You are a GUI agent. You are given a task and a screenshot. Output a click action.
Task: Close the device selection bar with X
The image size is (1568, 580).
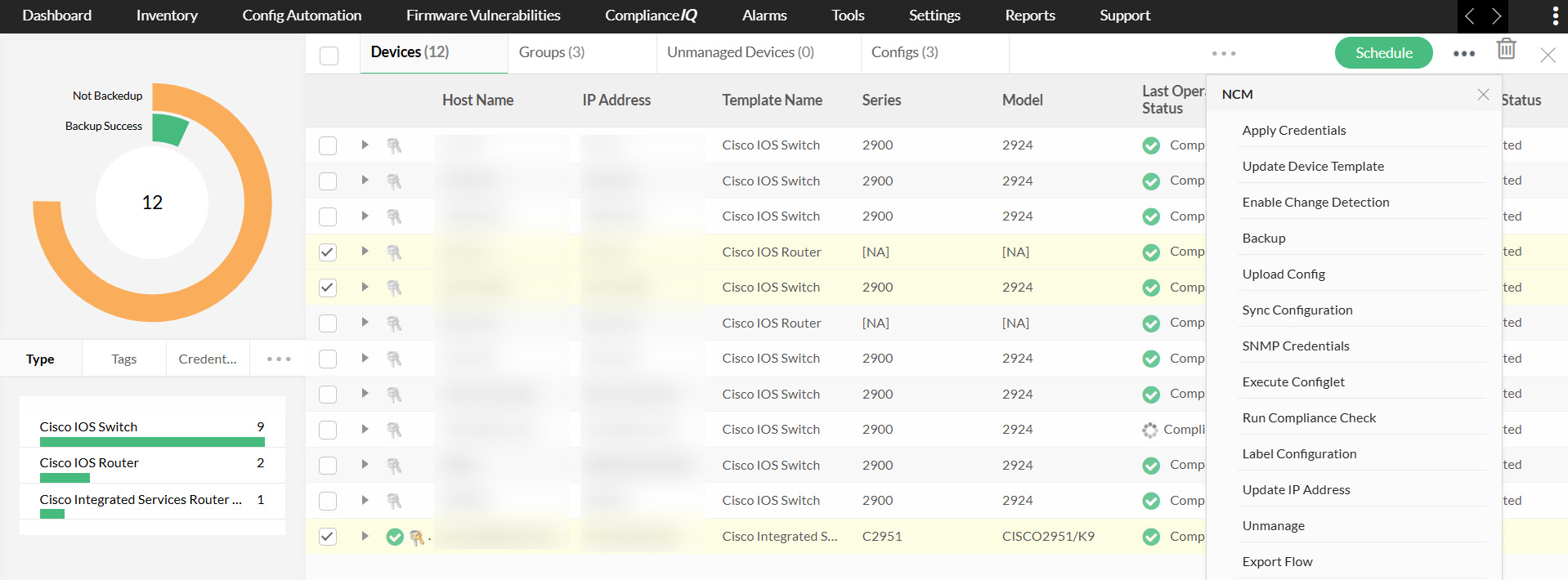1548,55
